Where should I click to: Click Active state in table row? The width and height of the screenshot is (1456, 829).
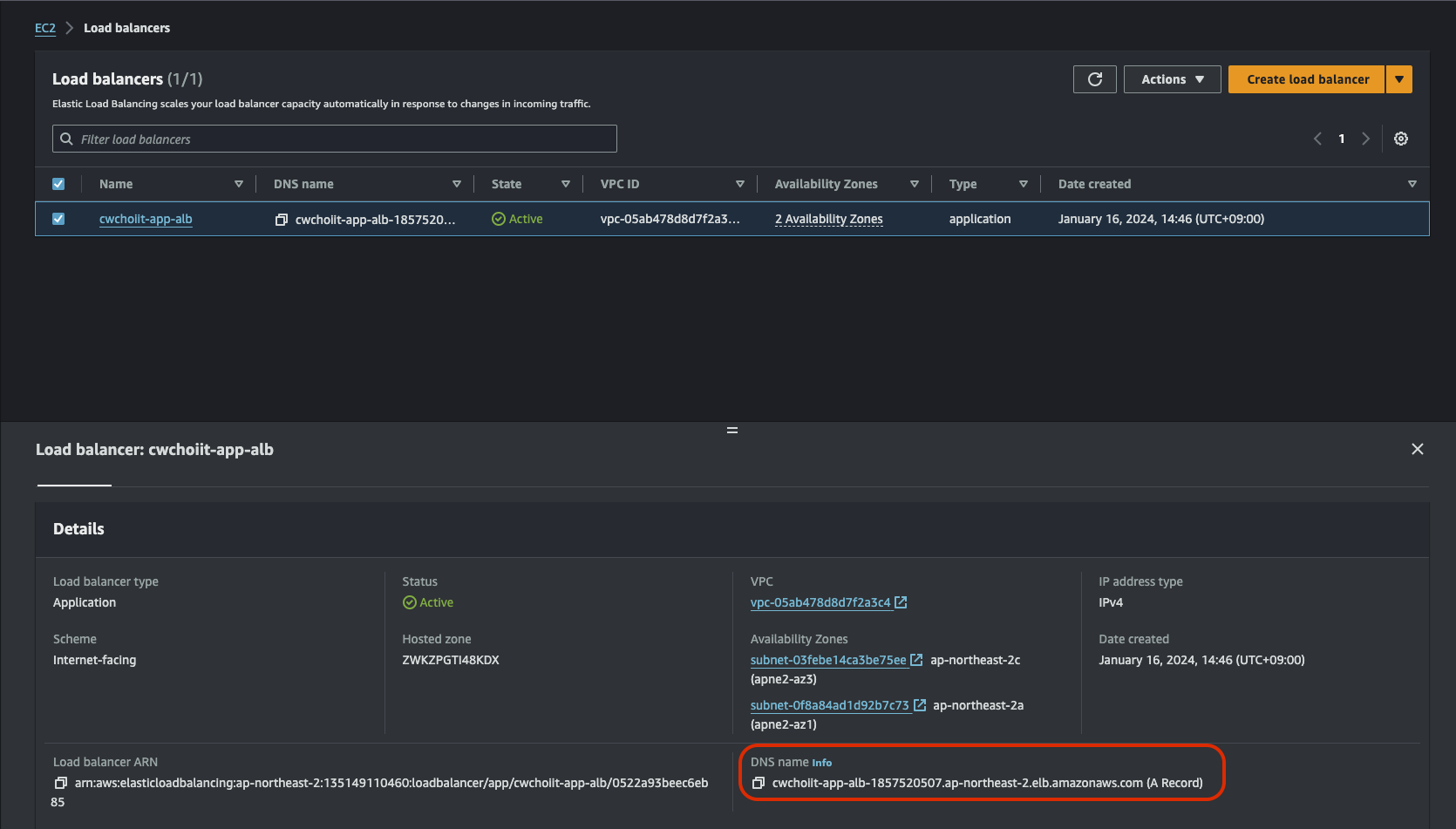tap(517, 219)
